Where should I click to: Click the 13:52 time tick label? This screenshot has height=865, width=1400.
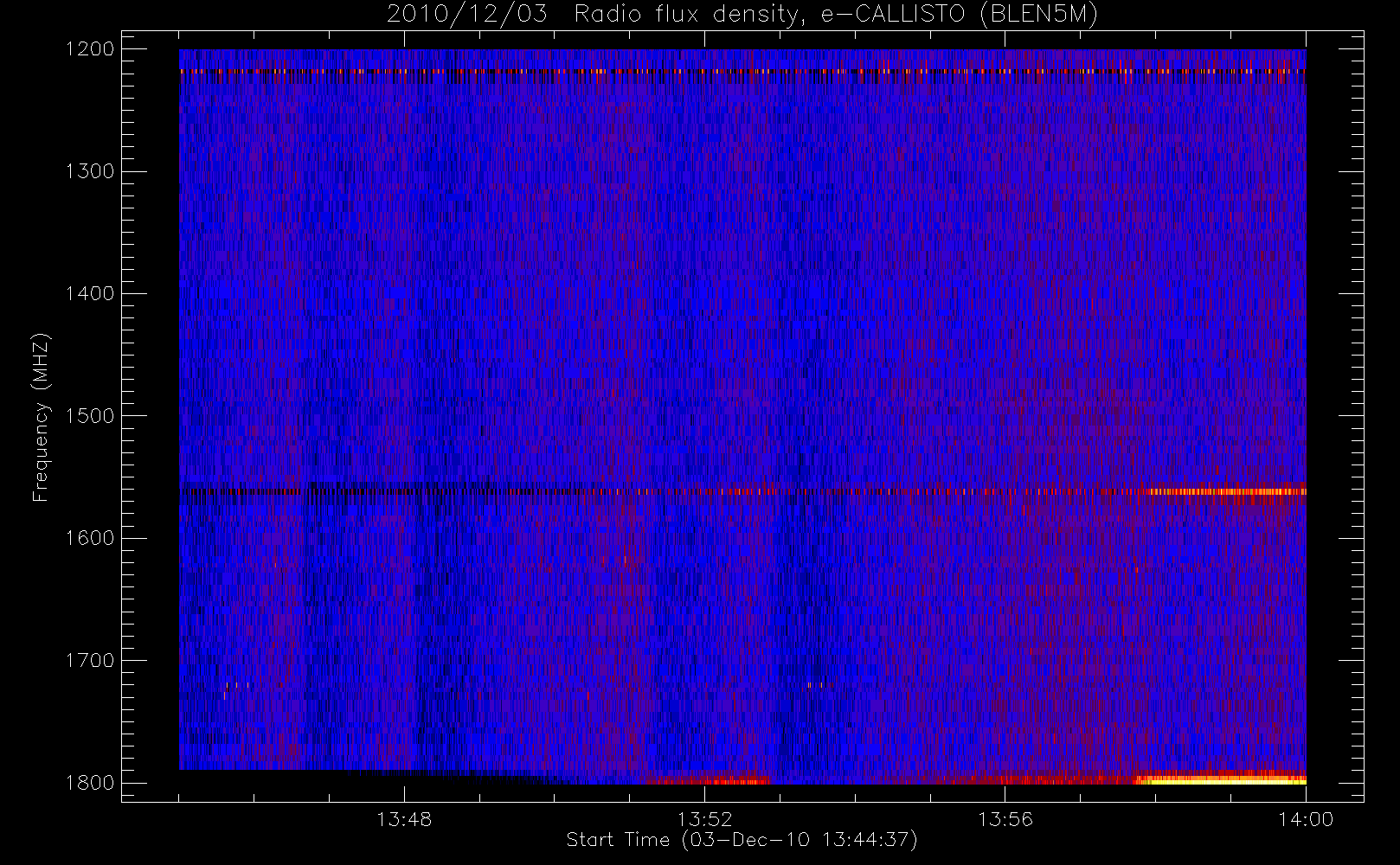pos(704,819)
